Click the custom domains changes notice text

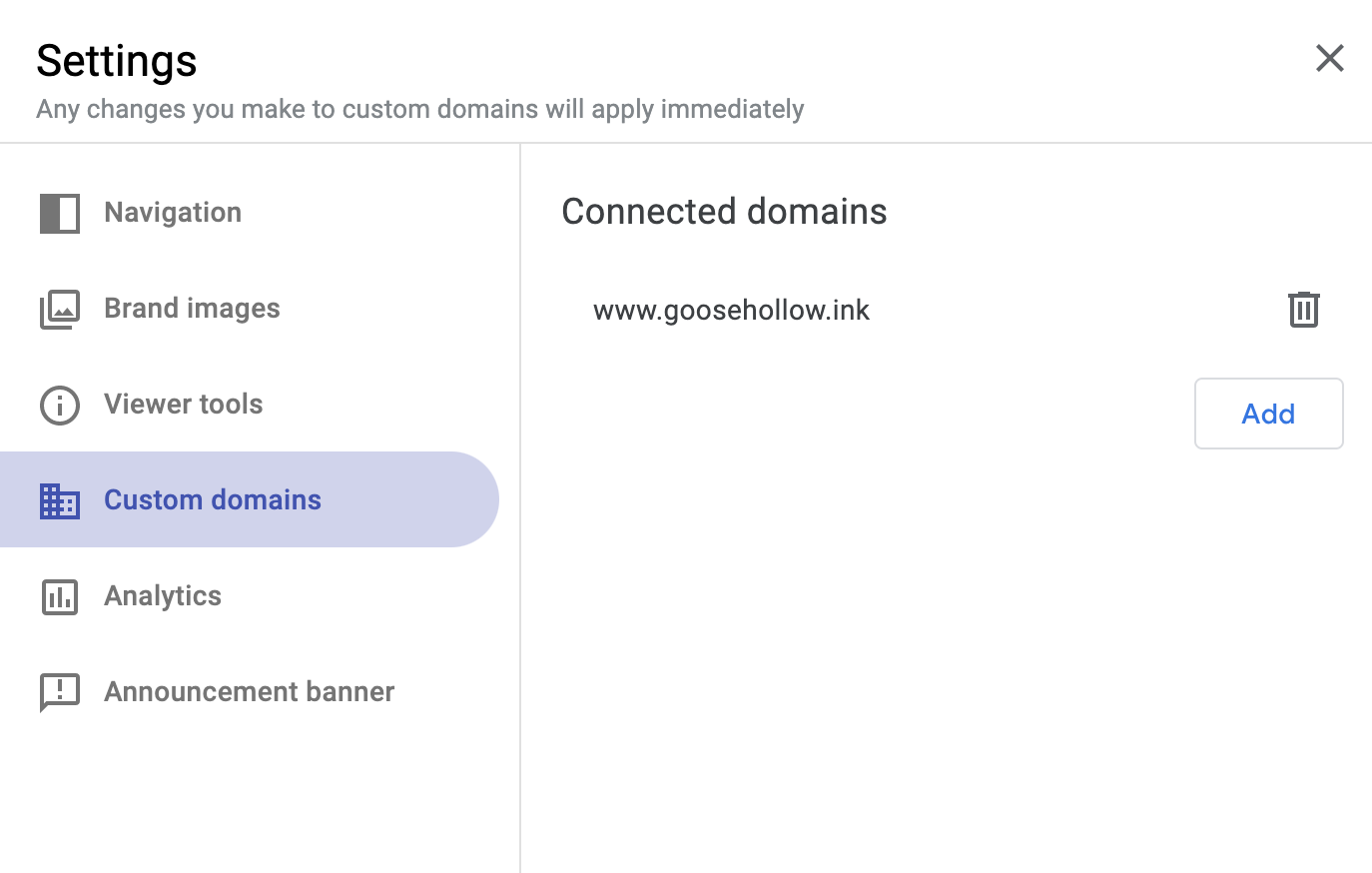420,109
